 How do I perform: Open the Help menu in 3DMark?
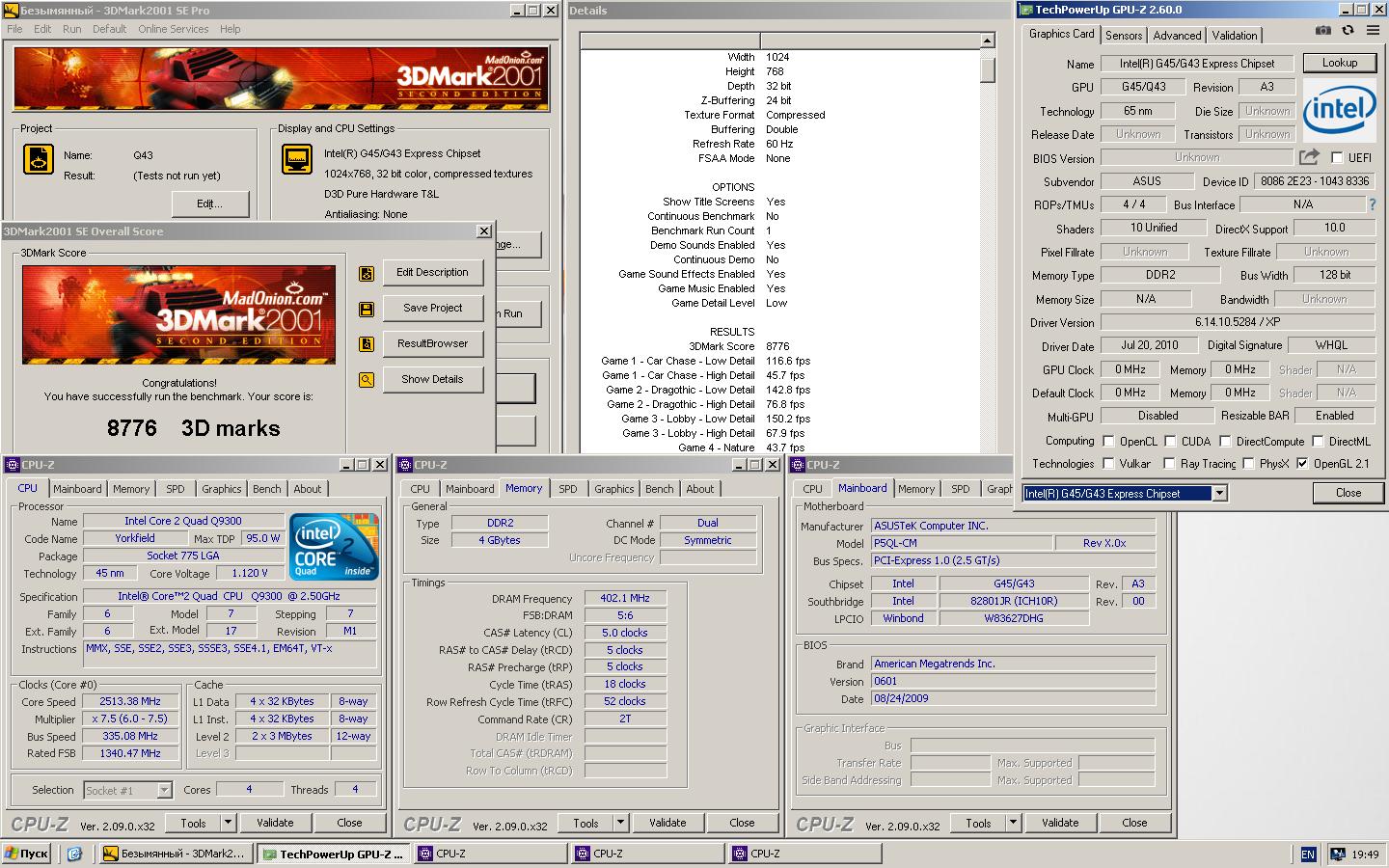coord(230,29)
